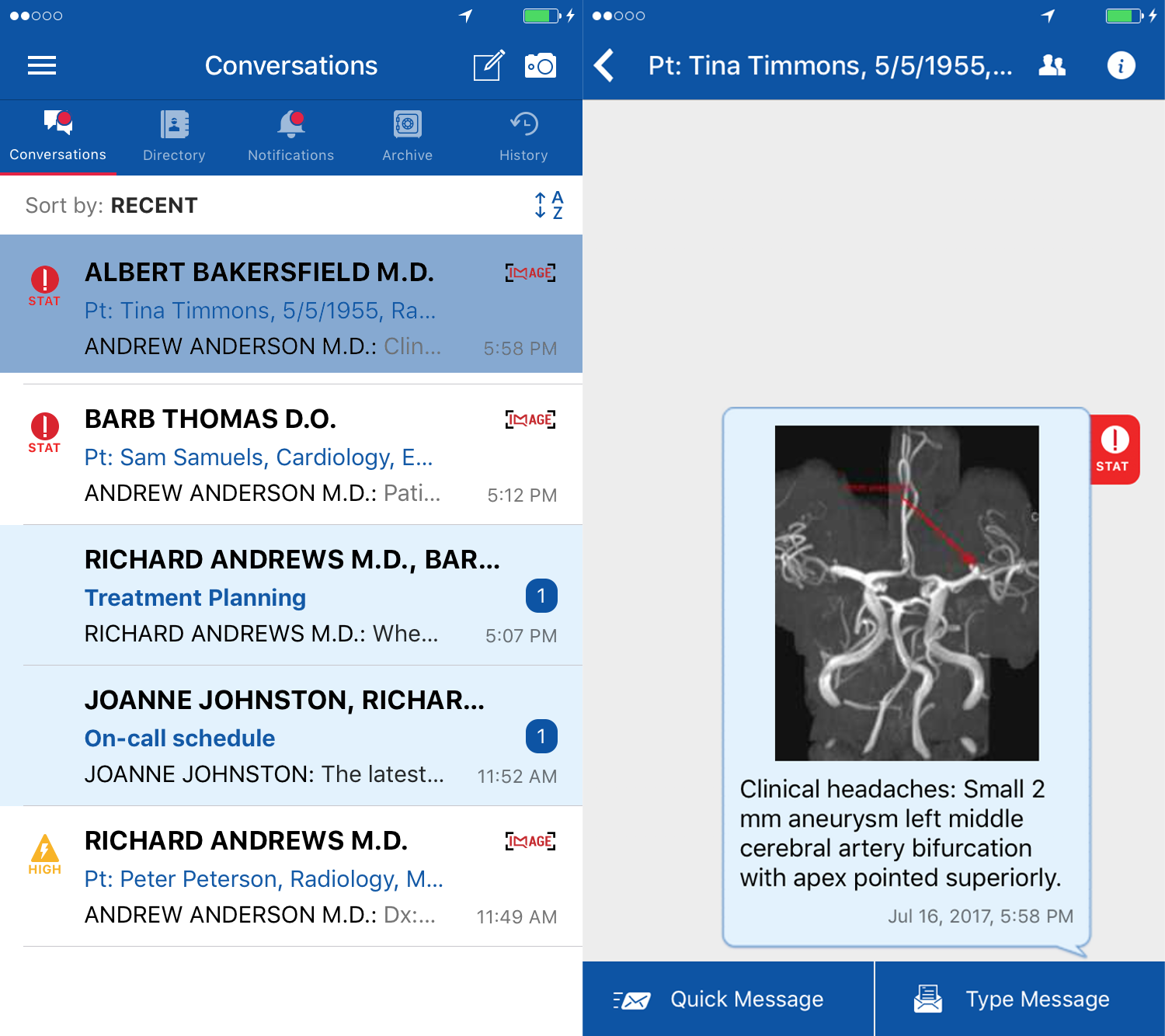This screenshot has height=1036, width=1165.
Task: Open Albert Bakersfield M.D. conversation
Action: (291, 304)
